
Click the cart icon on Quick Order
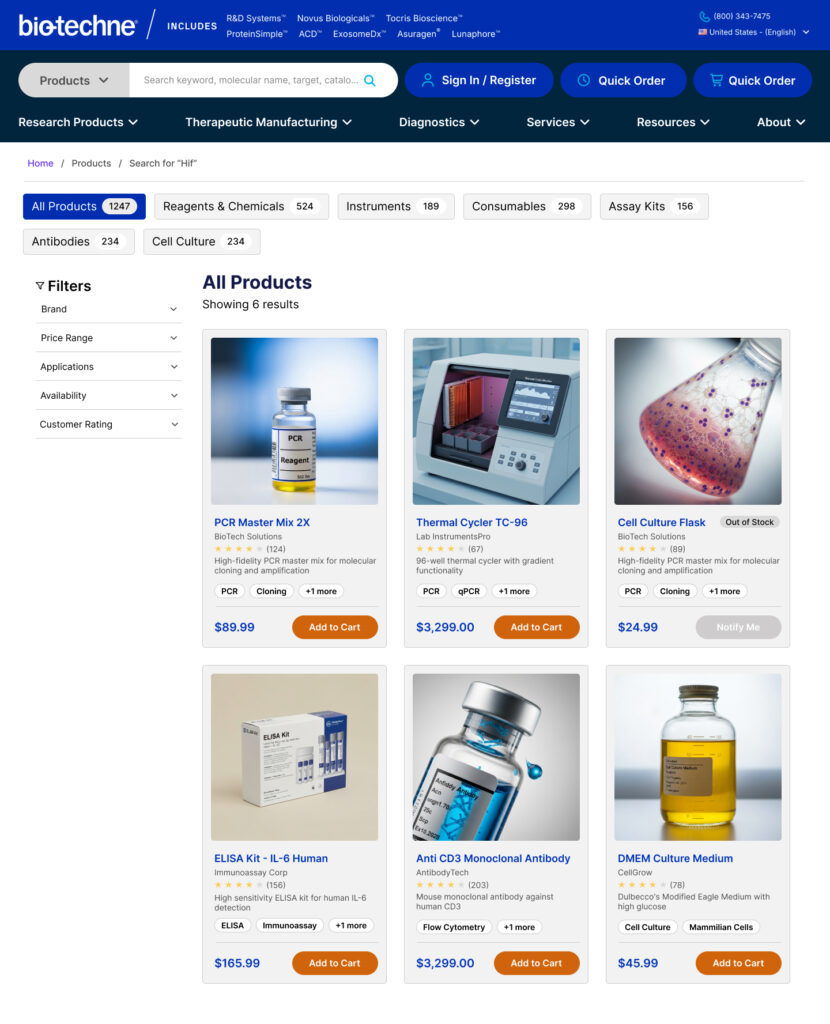(716, 80)
